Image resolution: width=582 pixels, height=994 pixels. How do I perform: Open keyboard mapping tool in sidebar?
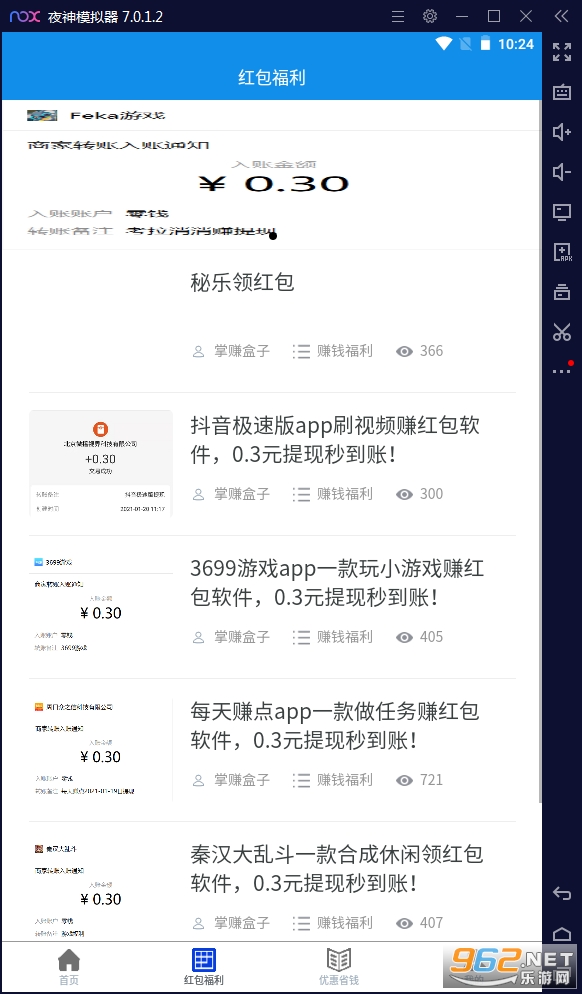click(x=562, y=92)
